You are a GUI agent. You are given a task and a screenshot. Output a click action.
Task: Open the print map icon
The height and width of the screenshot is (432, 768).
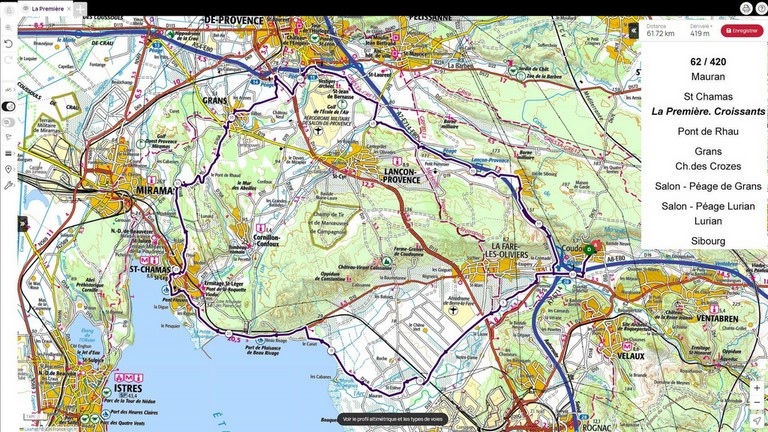click(746, 8)
